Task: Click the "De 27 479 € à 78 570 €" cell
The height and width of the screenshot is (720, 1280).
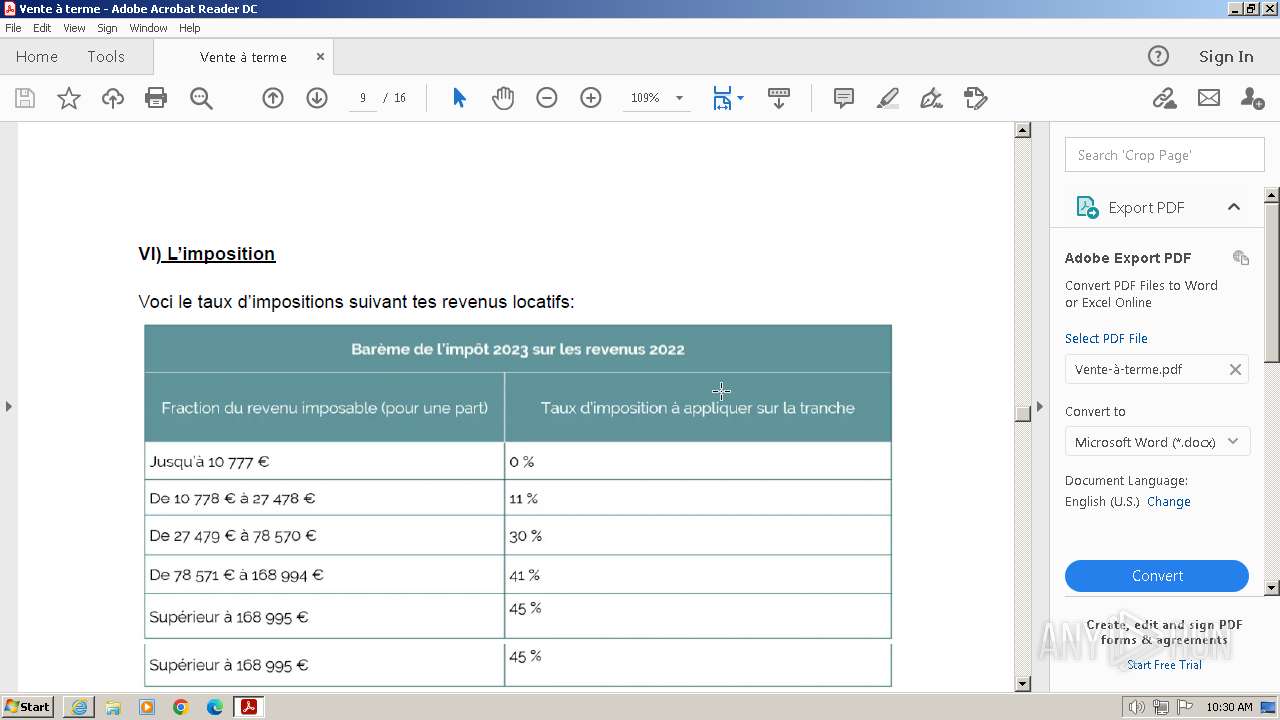Action: 324,535
